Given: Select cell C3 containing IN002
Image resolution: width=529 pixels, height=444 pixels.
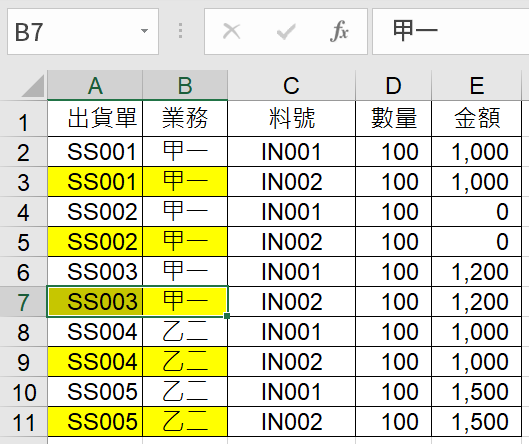Looking at the screenshot, I should [291, 182].
